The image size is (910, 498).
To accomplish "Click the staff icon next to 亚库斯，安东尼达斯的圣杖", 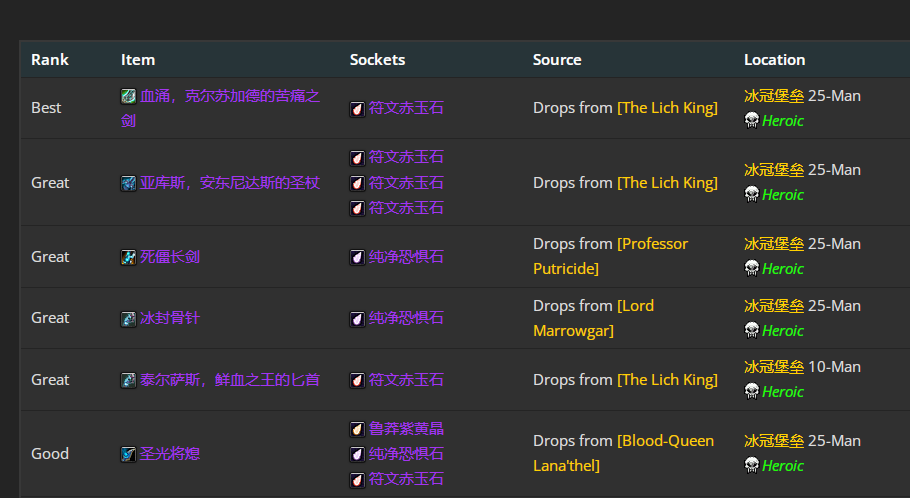I will (x=128, y=183).
